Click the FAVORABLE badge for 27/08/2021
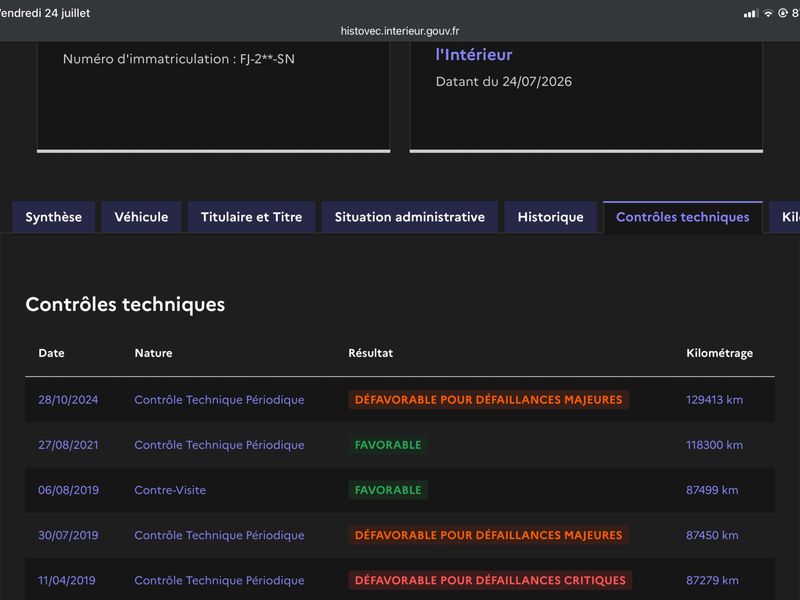800x600 pixels. 388,445
